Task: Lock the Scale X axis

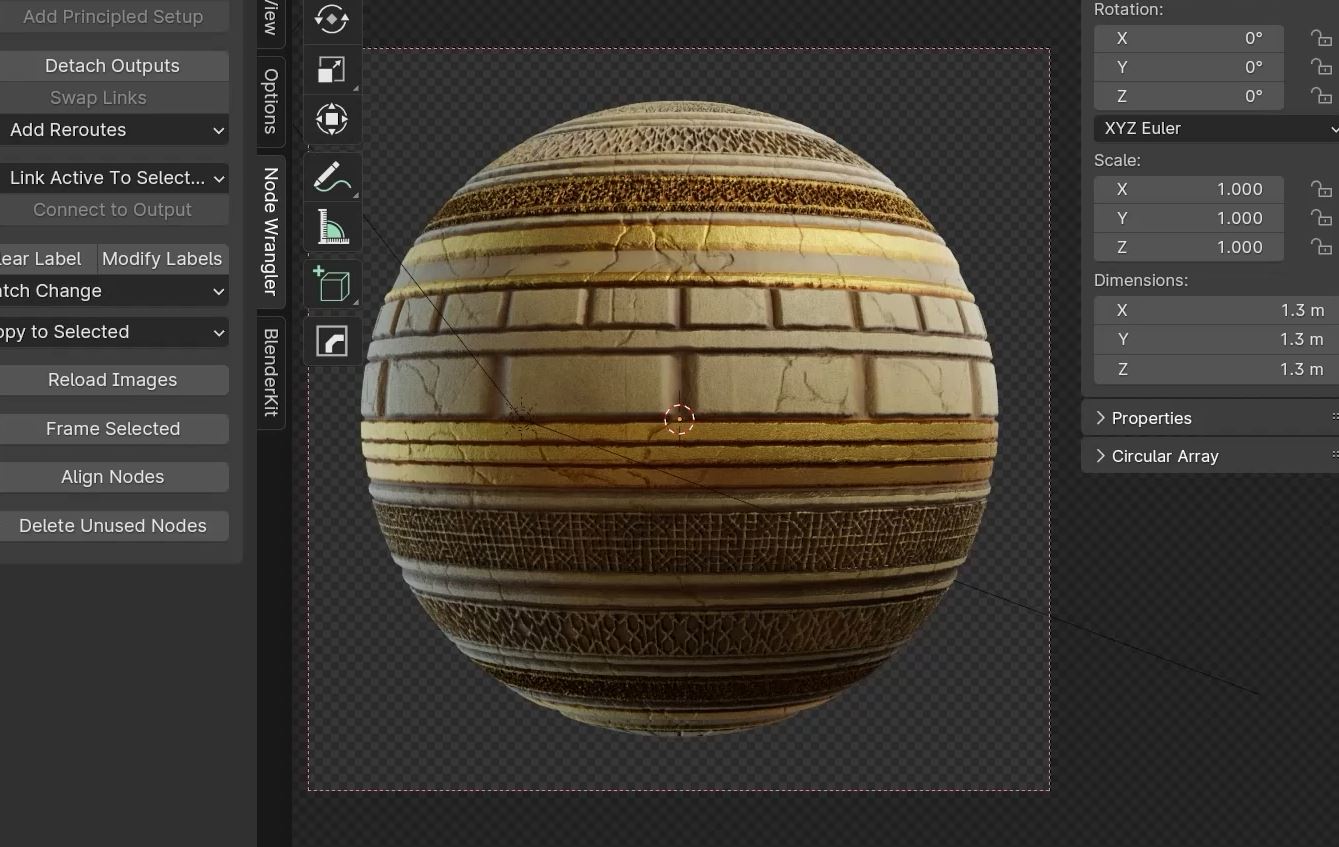Action: (x=1321, y=189)
